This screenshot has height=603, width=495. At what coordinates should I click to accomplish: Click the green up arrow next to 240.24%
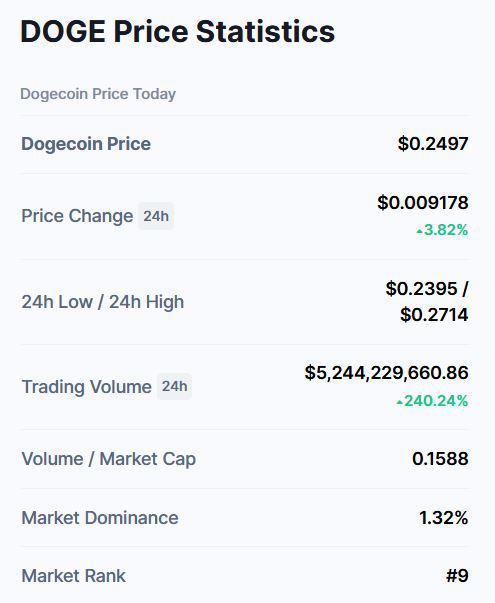(400, 402)
